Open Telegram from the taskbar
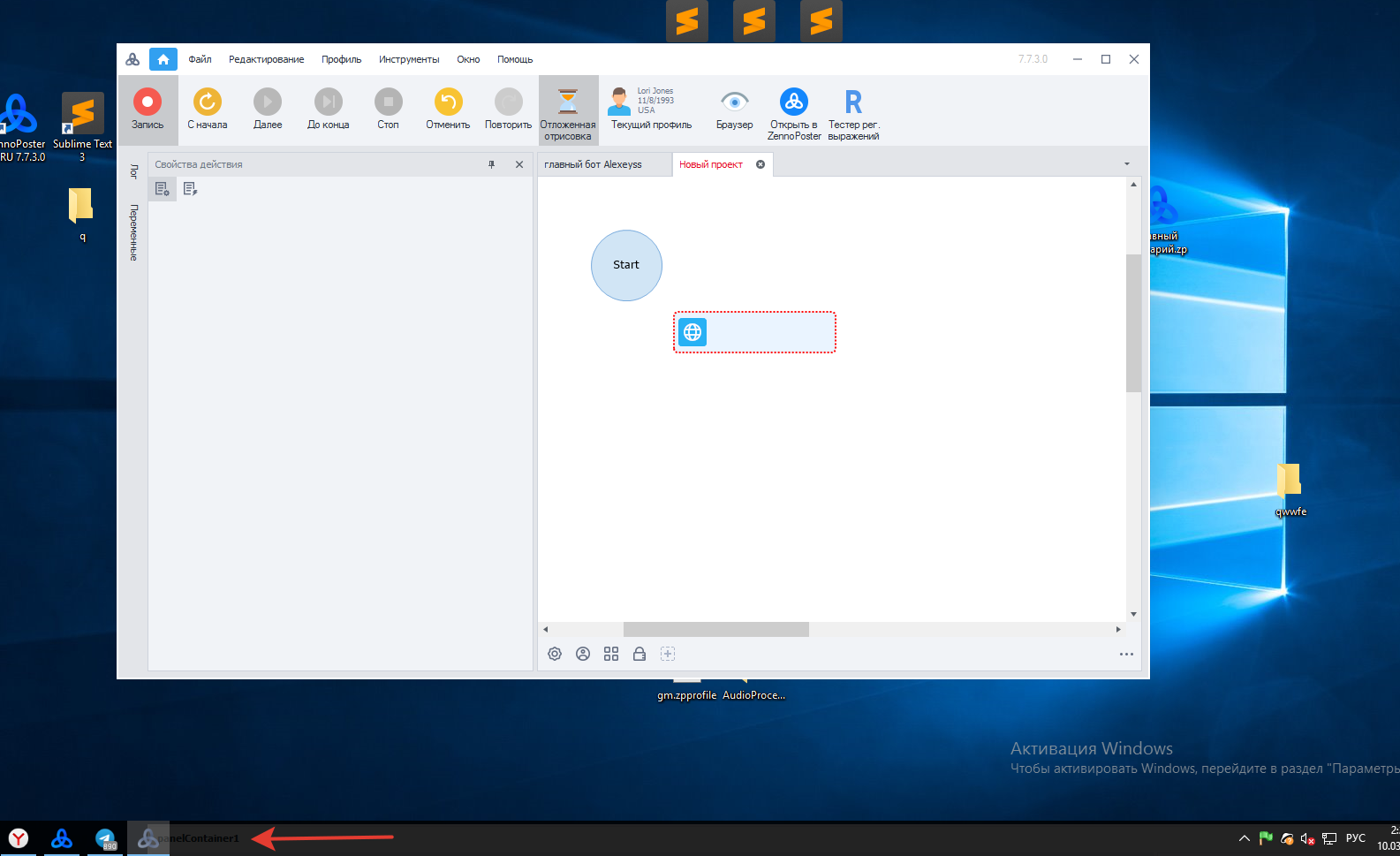1400x856 pixels. click(x=105, y=838)
